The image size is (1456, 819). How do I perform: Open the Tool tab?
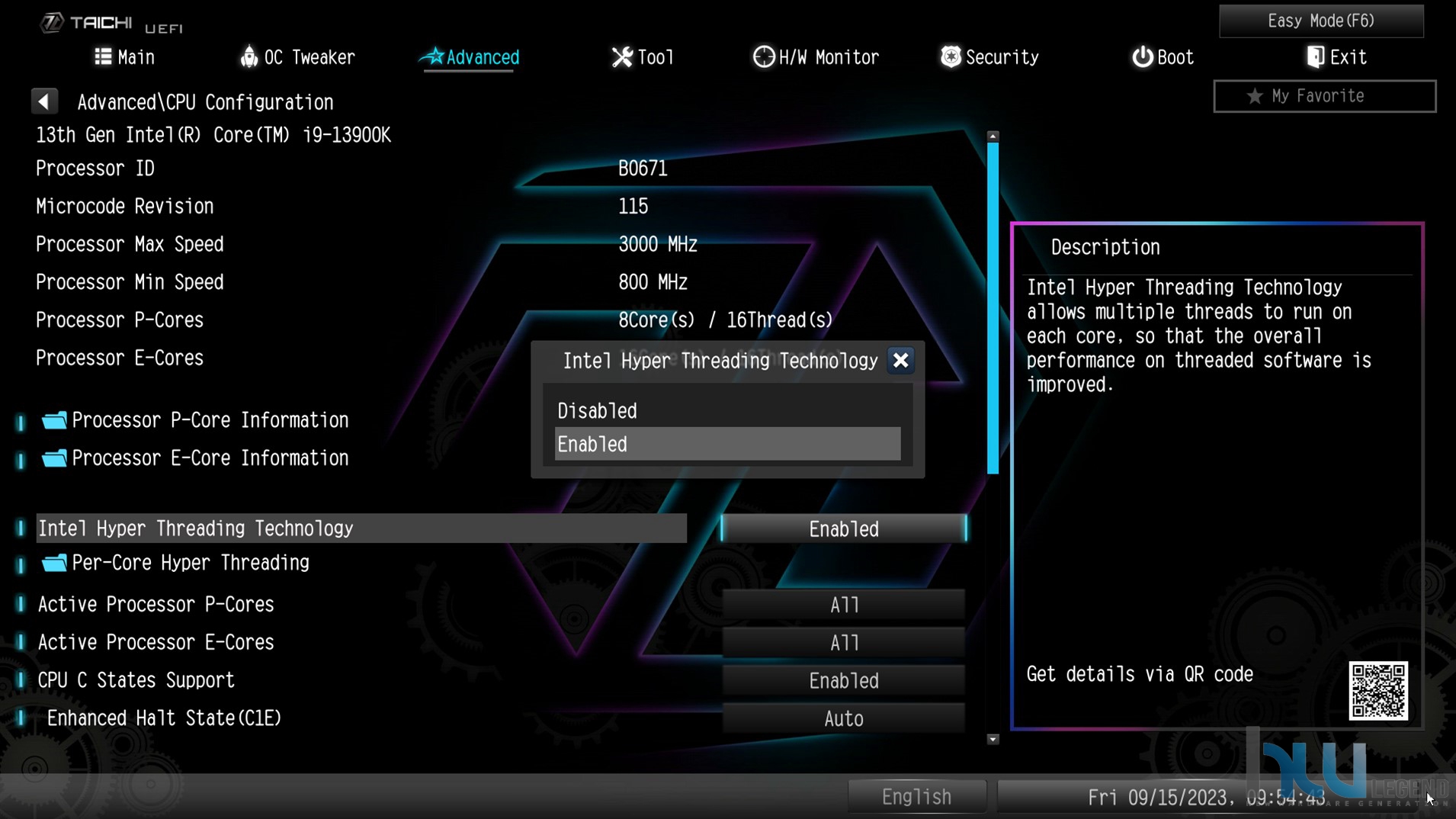pyautogui.click(x=643, y=57)
